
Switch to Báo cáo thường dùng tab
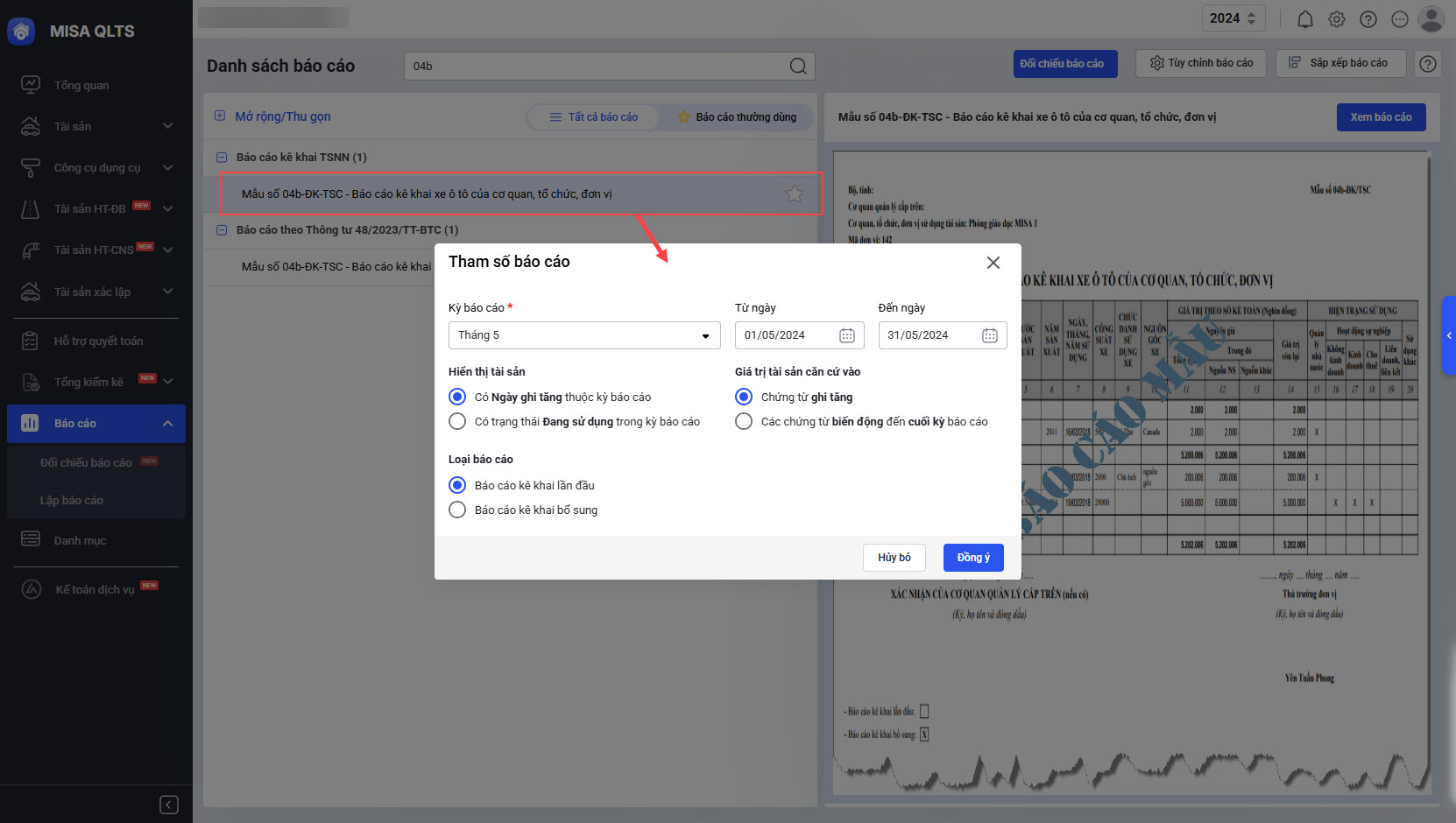point(737,117)
